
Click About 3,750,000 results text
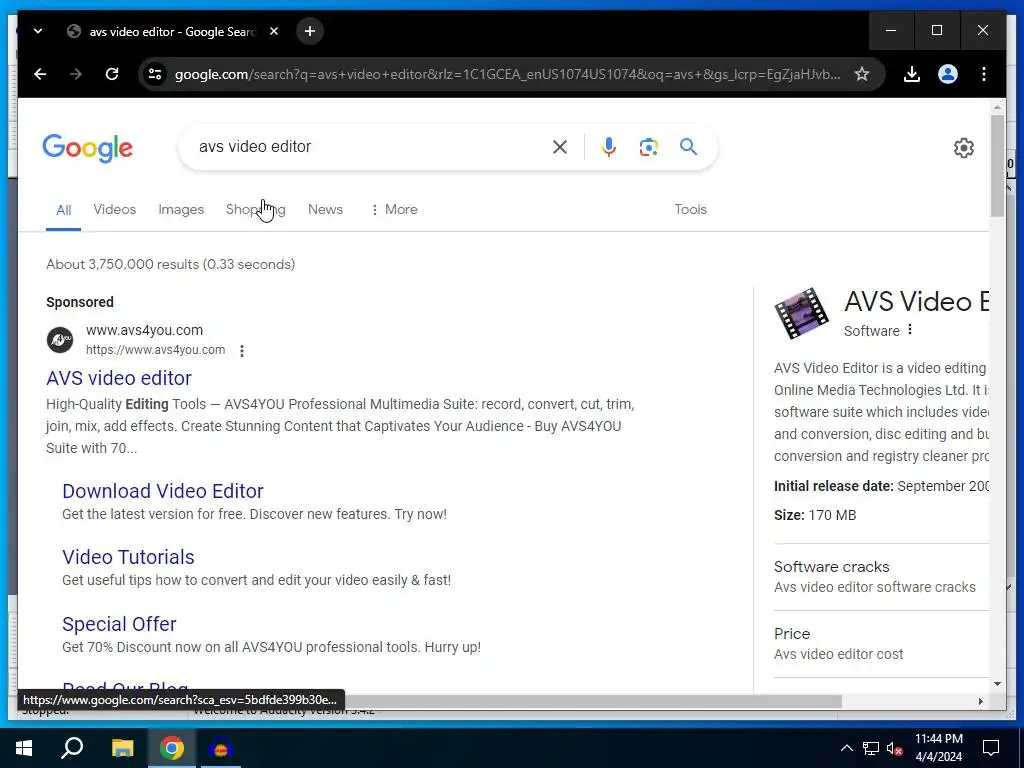point(170,264)
